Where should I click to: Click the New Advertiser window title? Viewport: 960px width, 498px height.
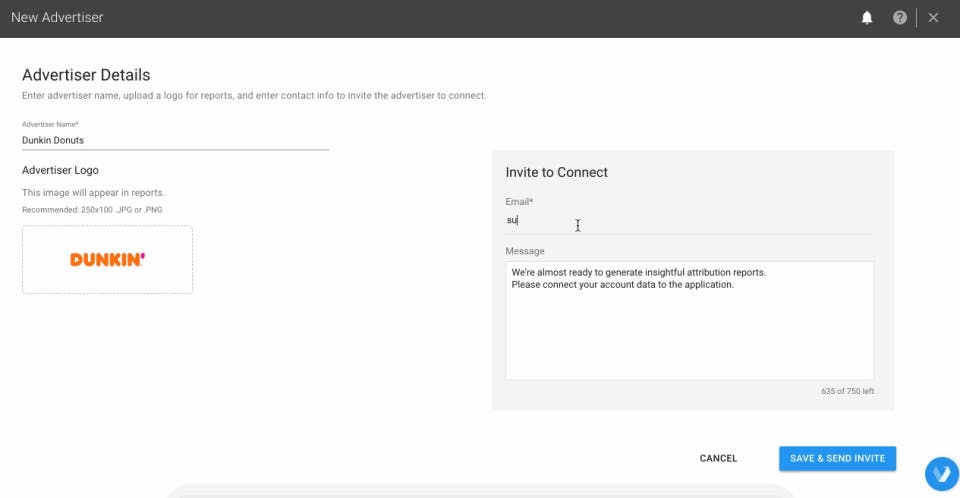(57, 18)
